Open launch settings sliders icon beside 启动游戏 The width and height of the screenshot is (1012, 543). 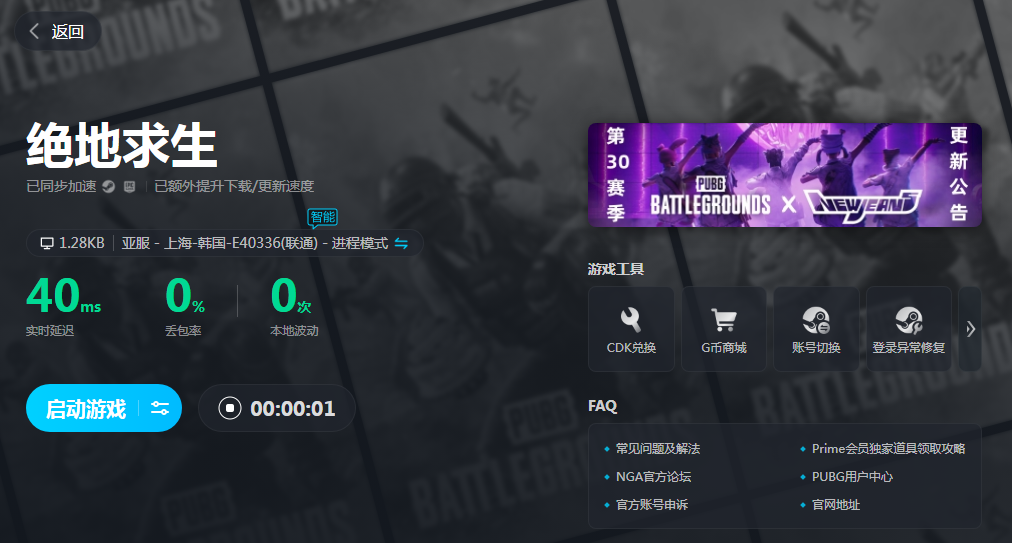(x=160, y=408)
